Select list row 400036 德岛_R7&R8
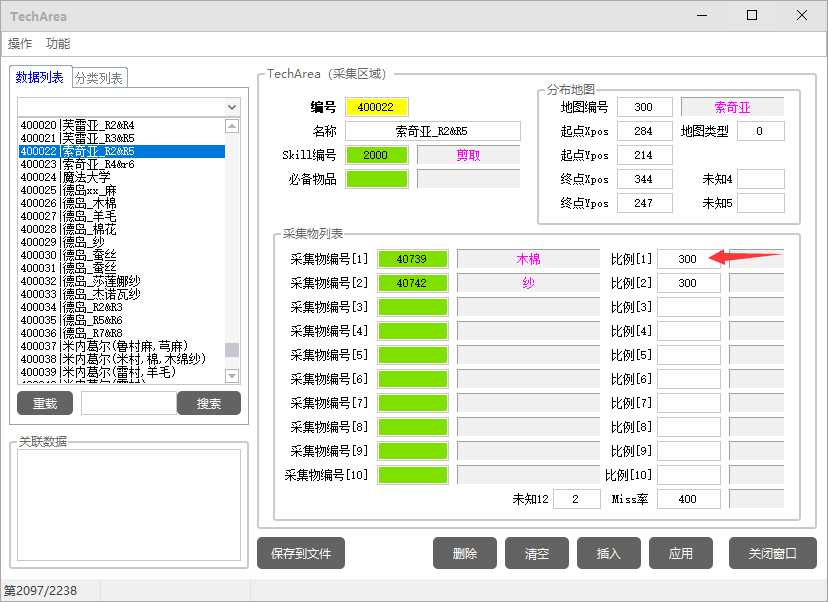Image resolution: width=828 pixels, height=602 pixels. pos(121,333)
